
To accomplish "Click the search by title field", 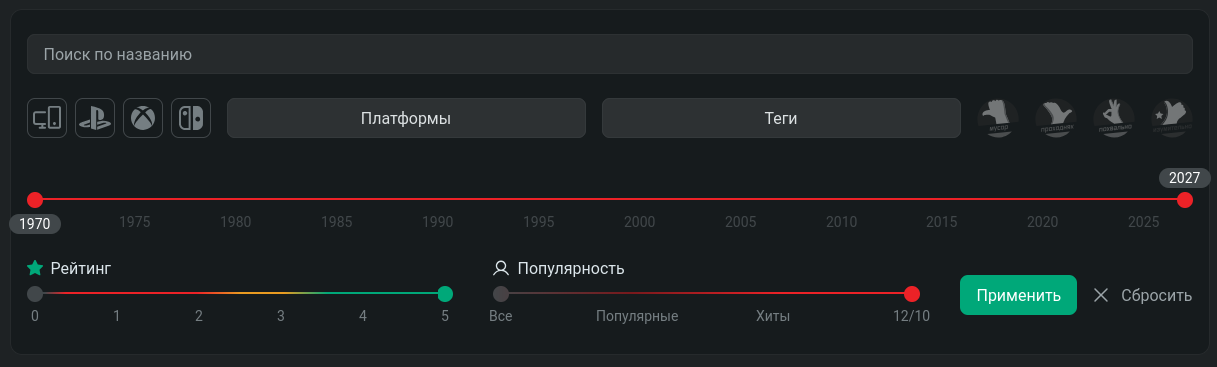I will [x=610, y=54].
